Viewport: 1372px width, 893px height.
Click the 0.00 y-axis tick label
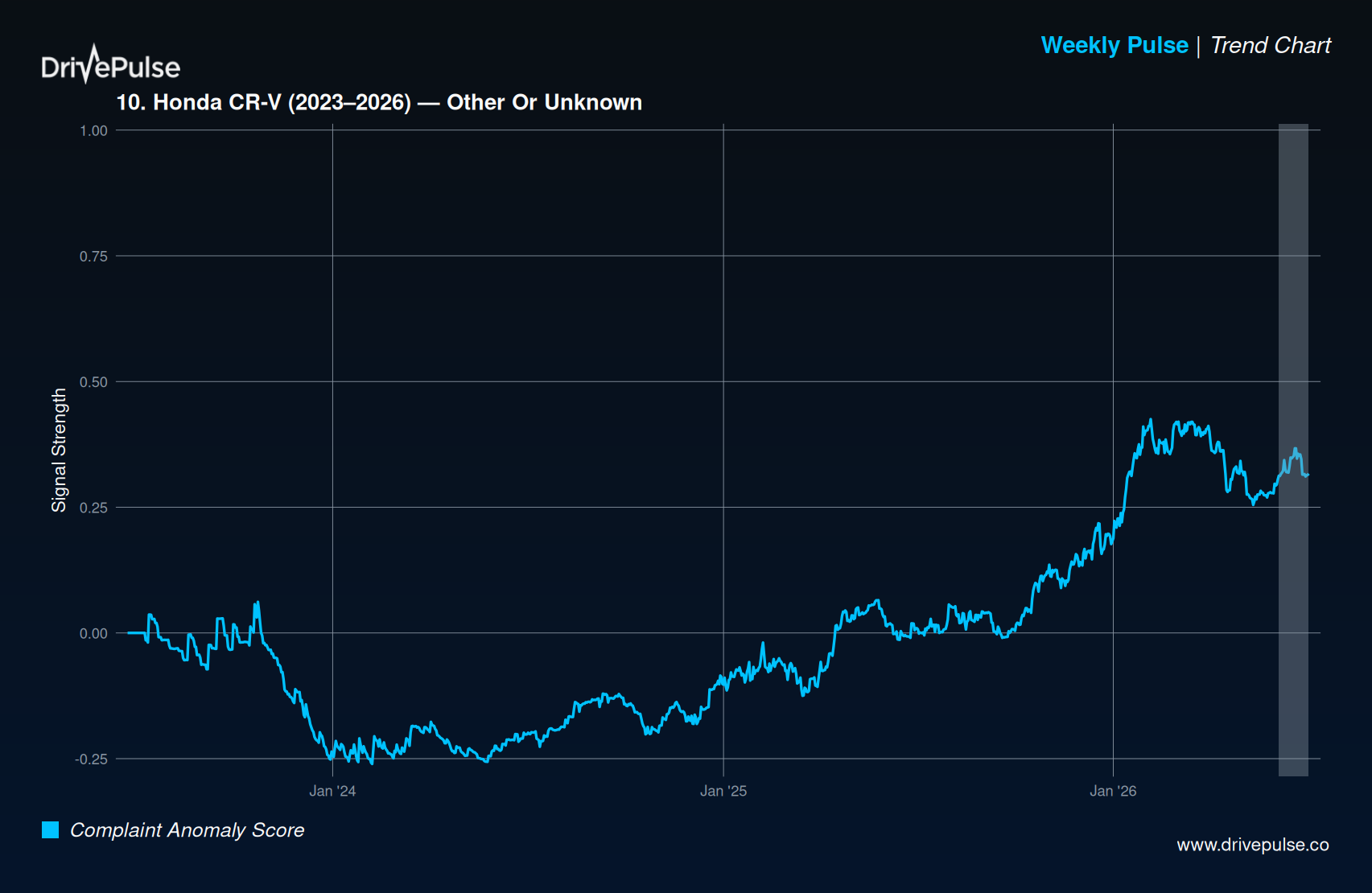[93, 633]
